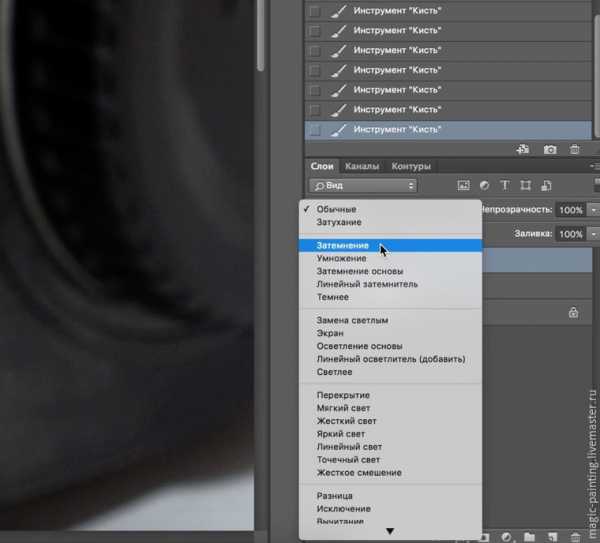Delete current history state with trash icon
This screenshot has width=600, height=543.
[574, 149]
